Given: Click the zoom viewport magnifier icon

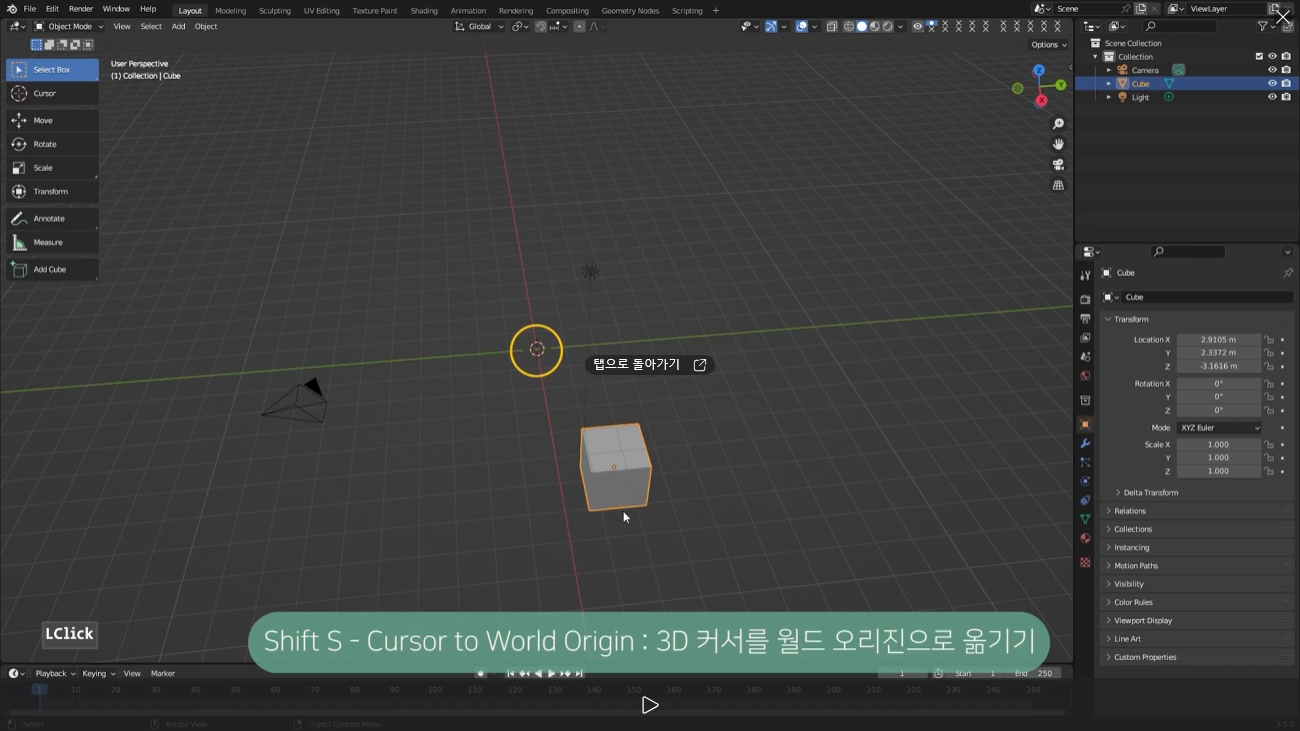Looking at the screenshot, I should (x=1058, y=124).
